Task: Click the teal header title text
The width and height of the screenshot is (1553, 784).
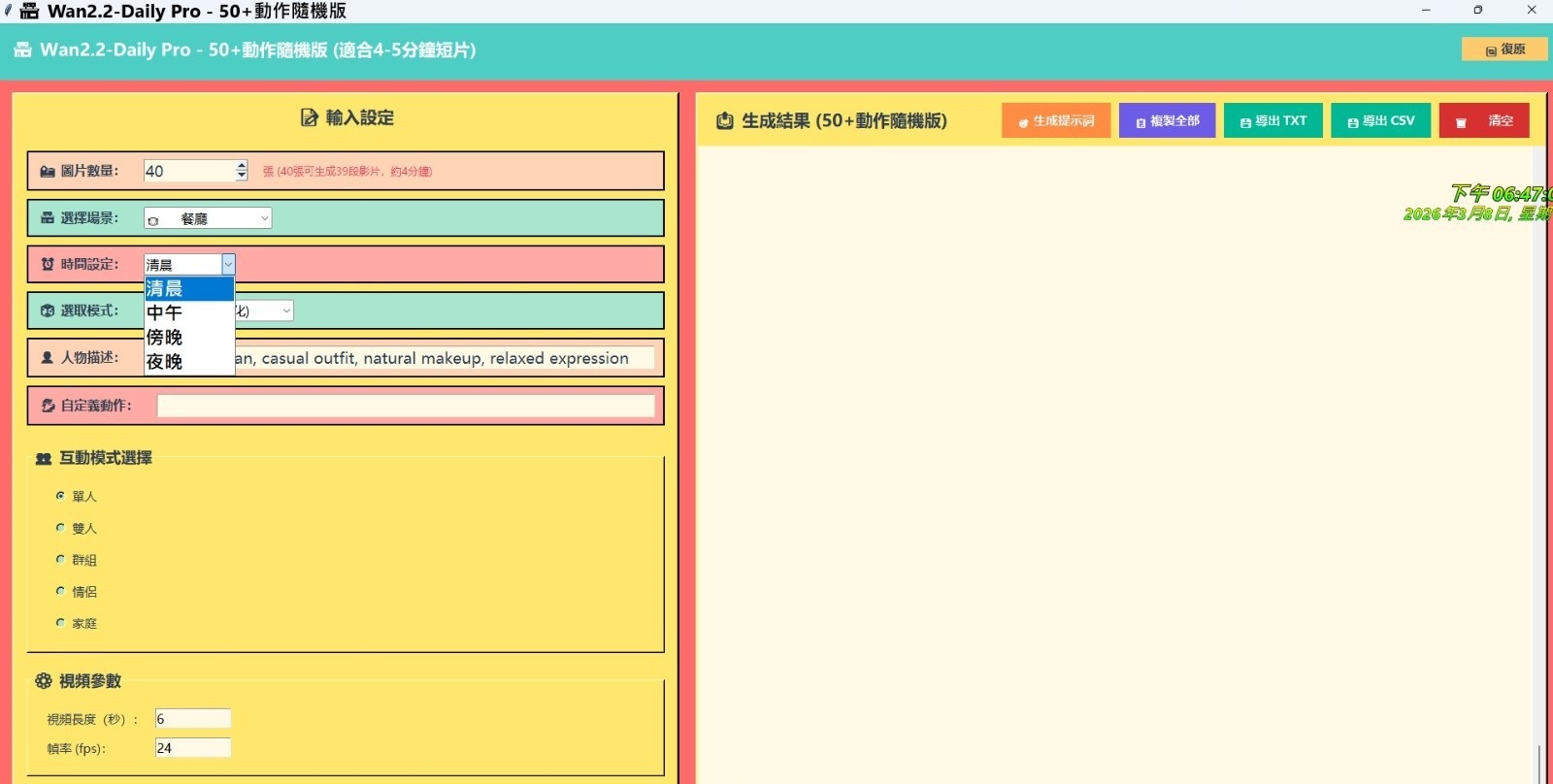Action: [258, 49]
